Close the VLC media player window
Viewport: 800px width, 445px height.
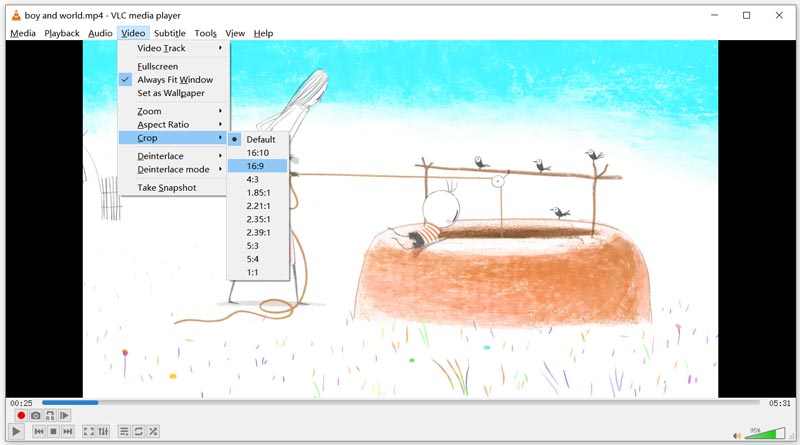[779, 15]
